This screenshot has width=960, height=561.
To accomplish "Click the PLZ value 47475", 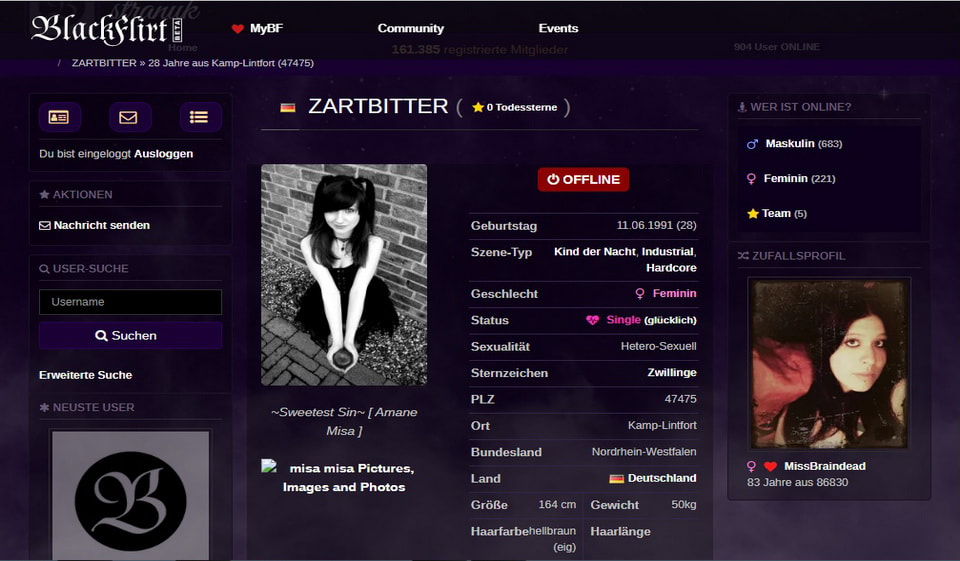I will point(680,399).
